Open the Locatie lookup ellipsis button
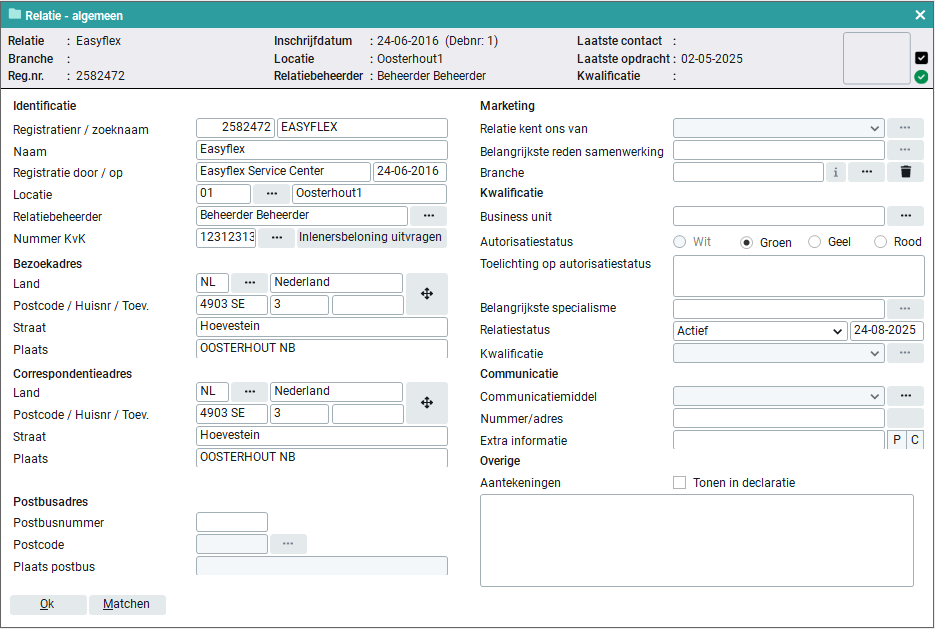 [x=271, y=194]
